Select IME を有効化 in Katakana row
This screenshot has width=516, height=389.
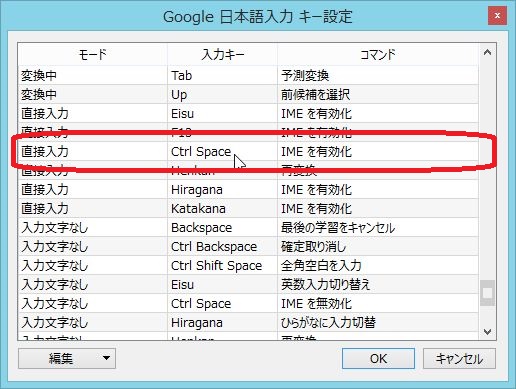click(x=378, y=209)
